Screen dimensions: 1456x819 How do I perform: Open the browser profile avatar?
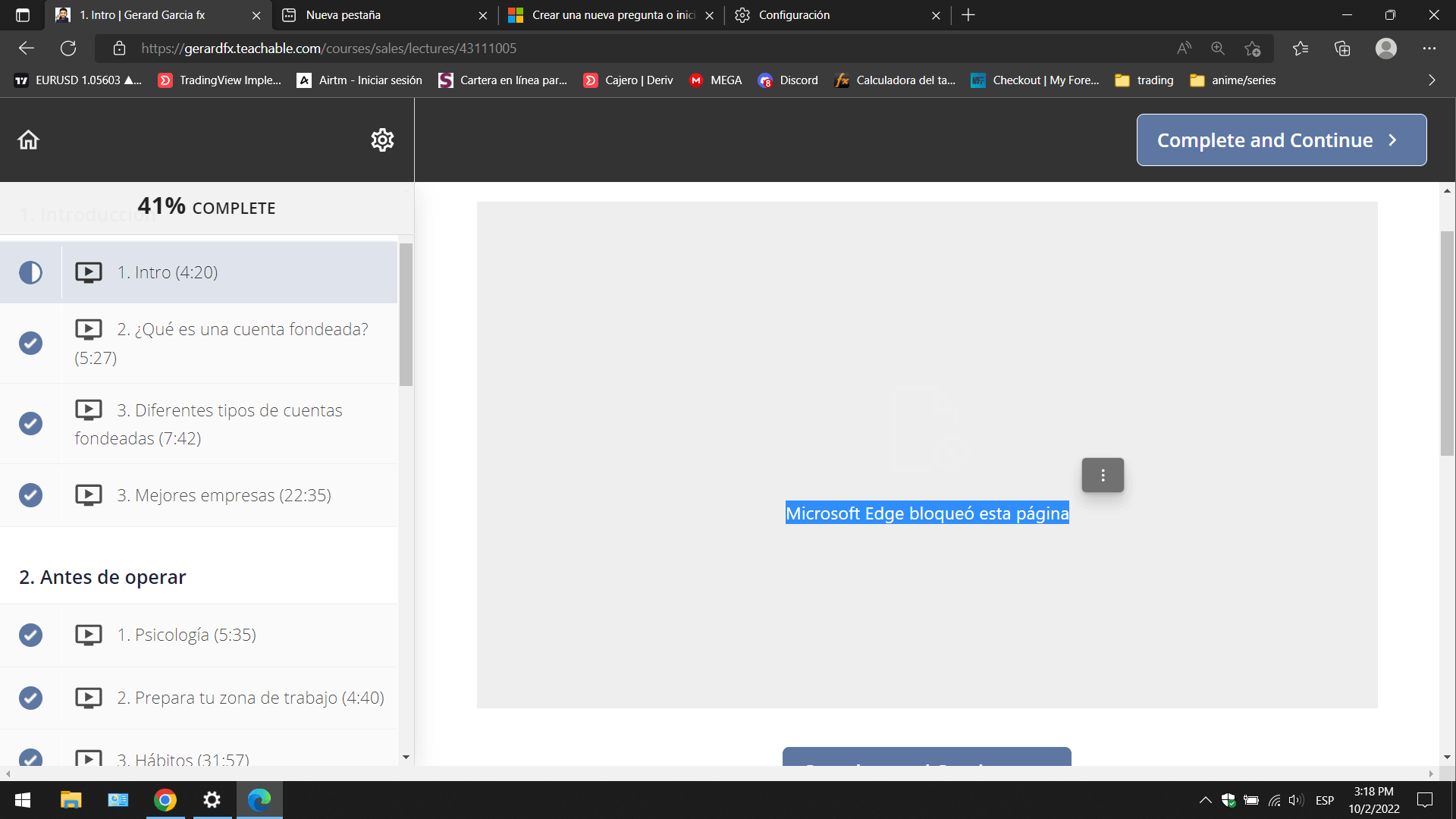1386,49
